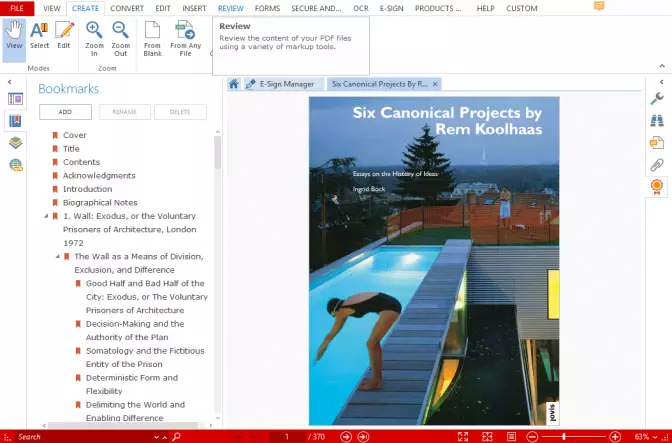
Task: Click the page number field
Action: tap(287, 437)
